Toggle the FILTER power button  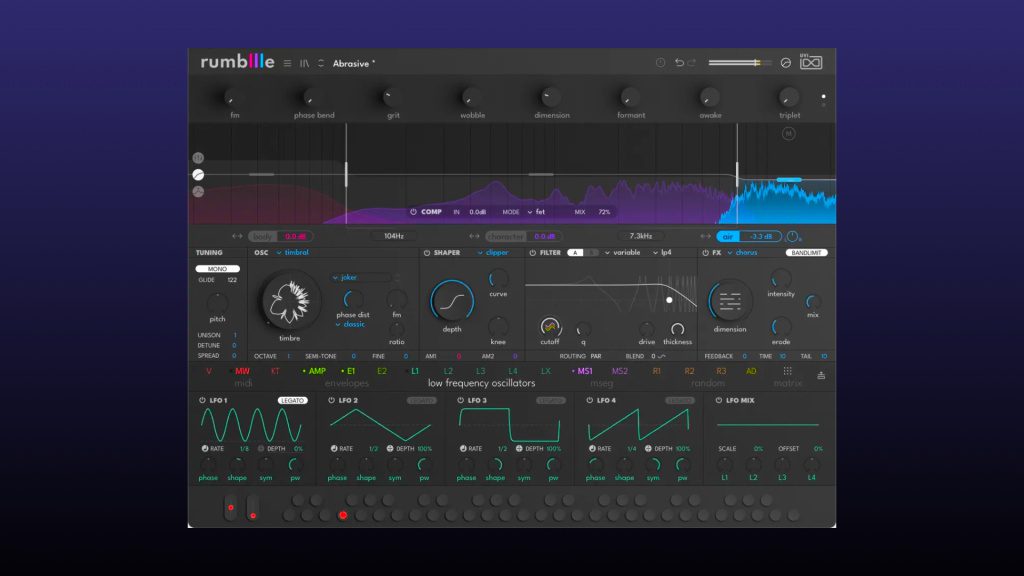tap(532, 253)
